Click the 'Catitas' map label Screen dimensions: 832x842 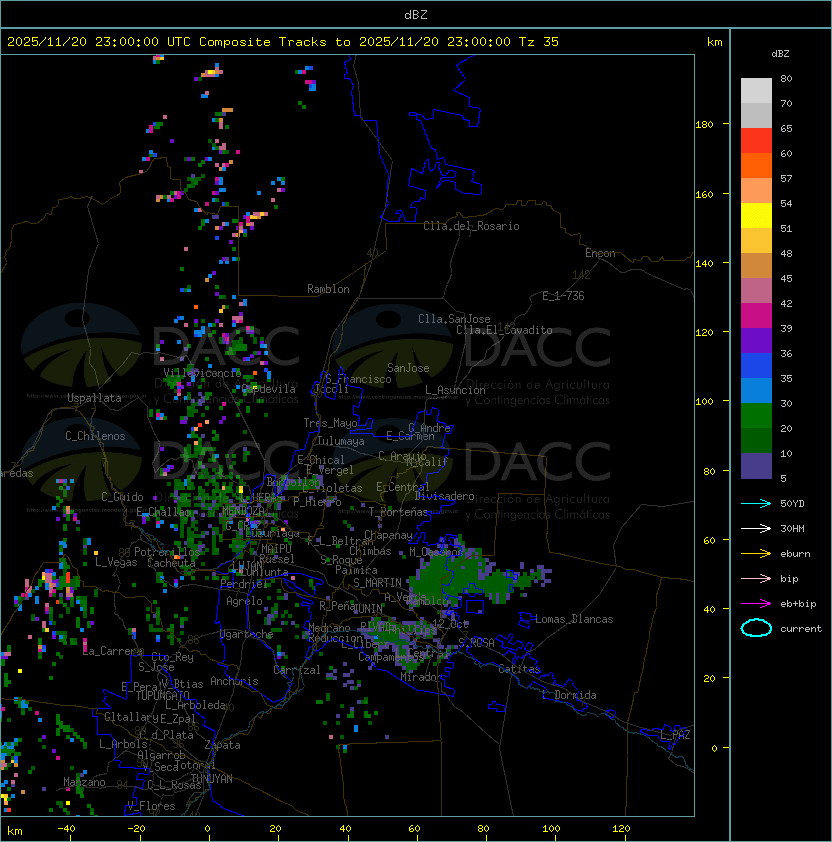[x=519, y=669]
